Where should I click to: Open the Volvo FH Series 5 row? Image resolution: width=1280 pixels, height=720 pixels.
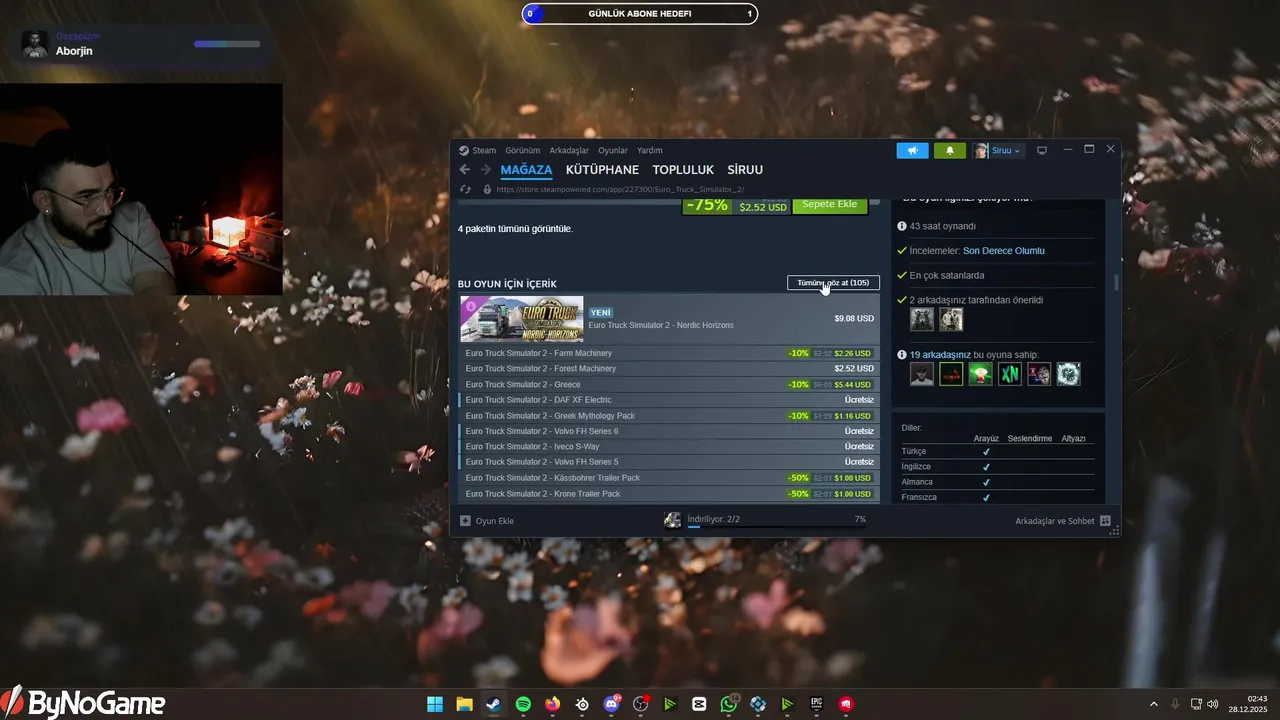pos(669,462)
